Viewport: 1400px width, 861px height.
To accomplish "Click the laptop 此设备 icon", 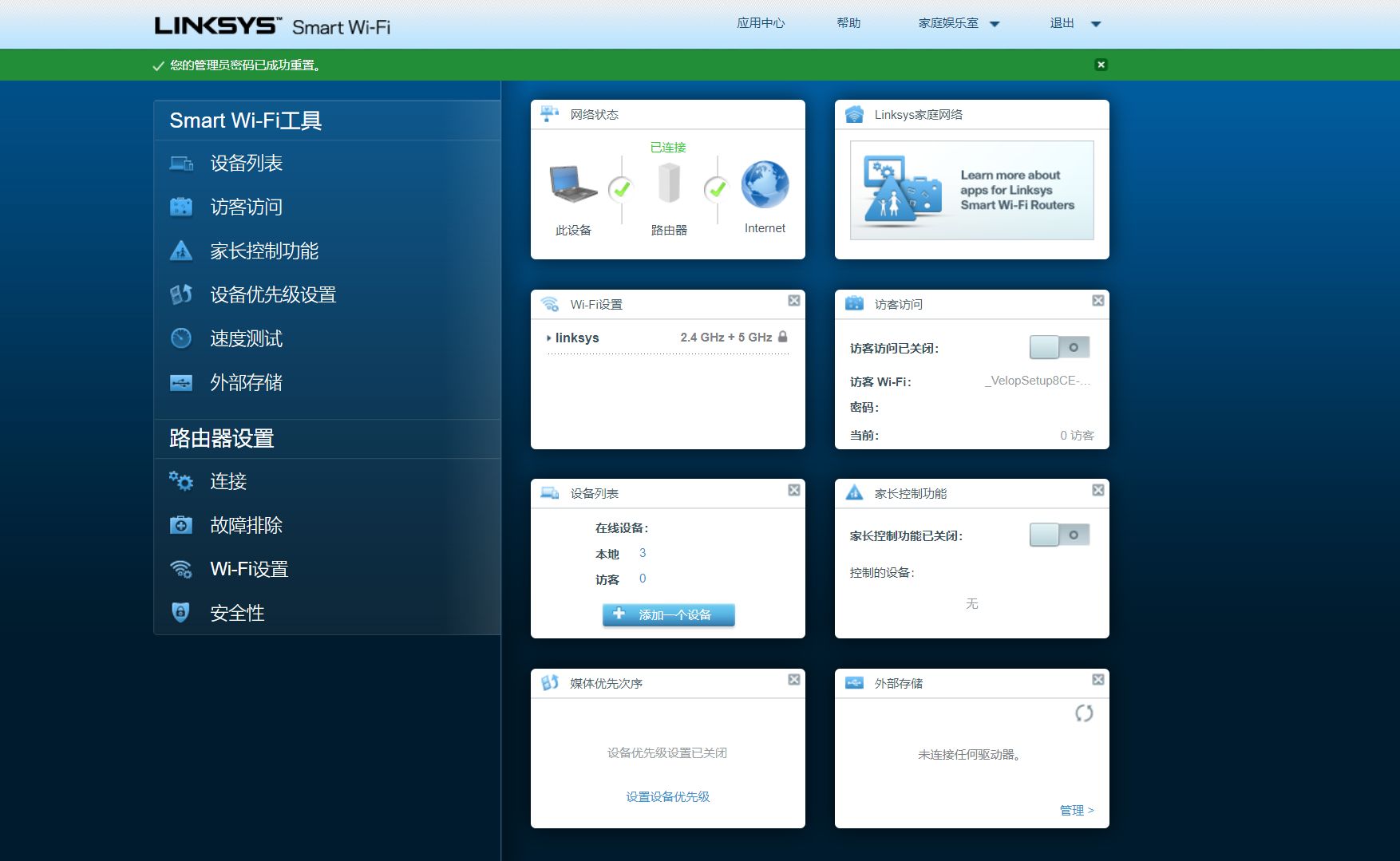I will click(x=573, y=184).
